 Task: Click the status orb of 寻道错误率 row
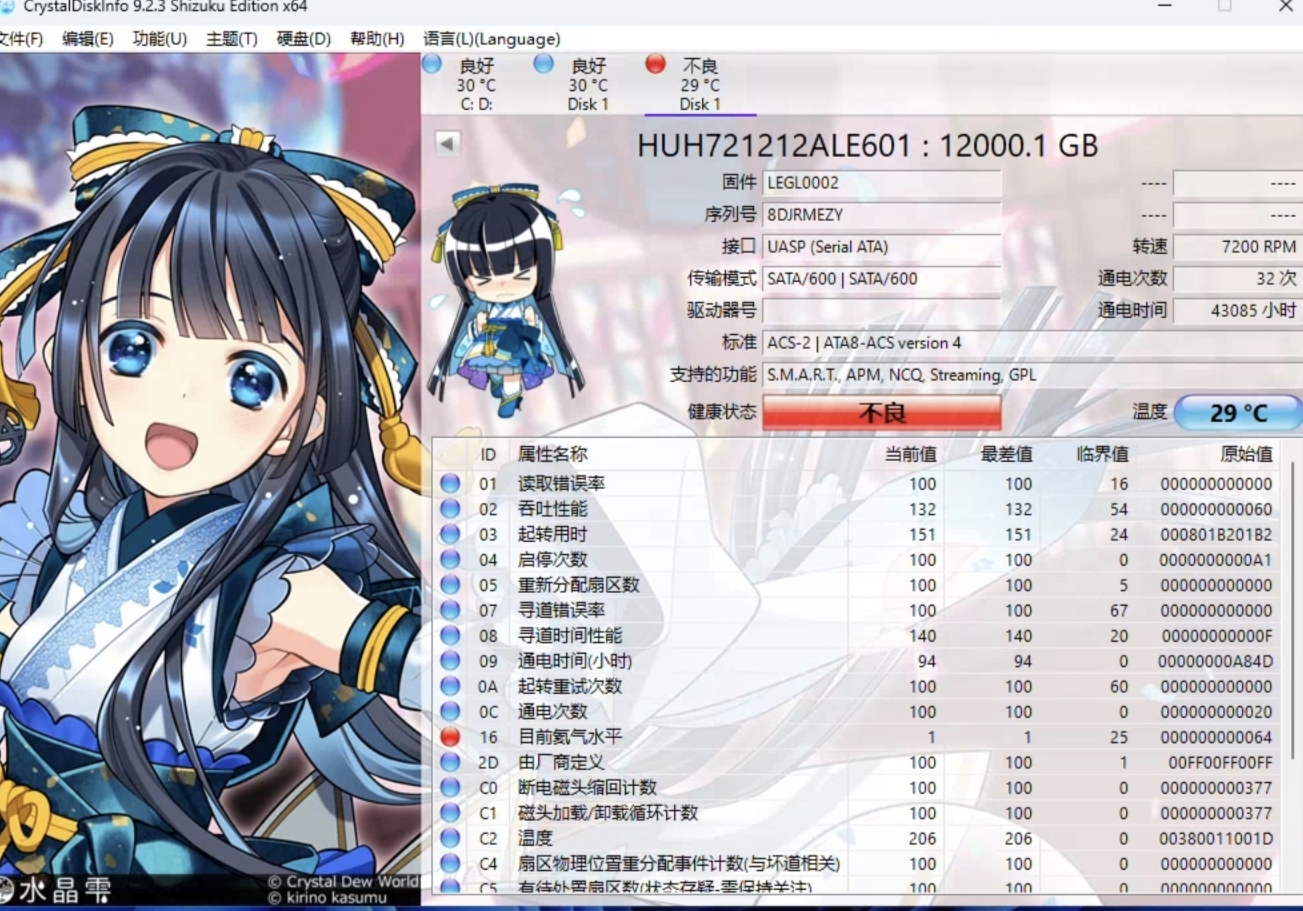[x=450, y=610]
